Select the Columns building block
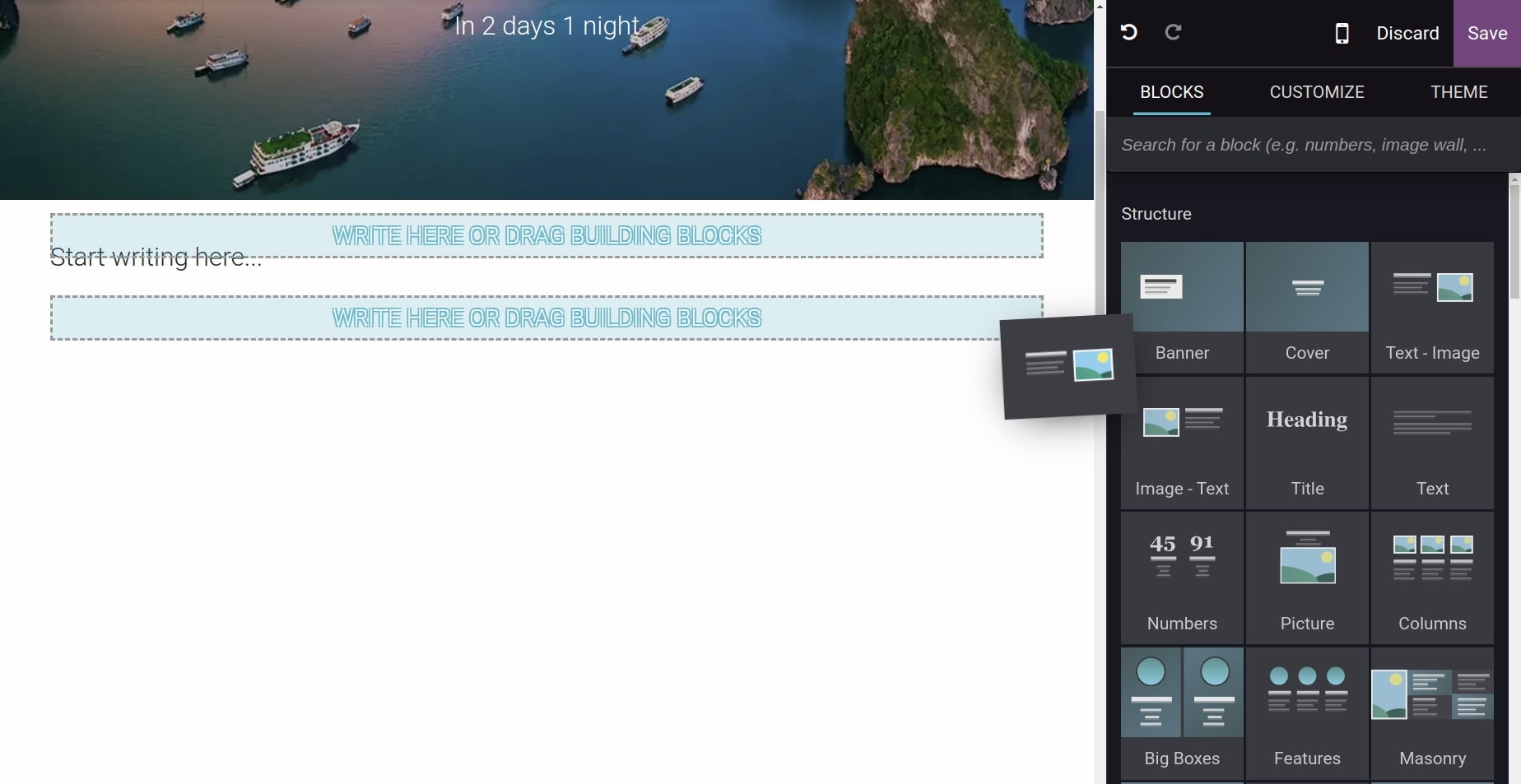The height and width of the screenshot is (784, 1521). pos(1432,578)
